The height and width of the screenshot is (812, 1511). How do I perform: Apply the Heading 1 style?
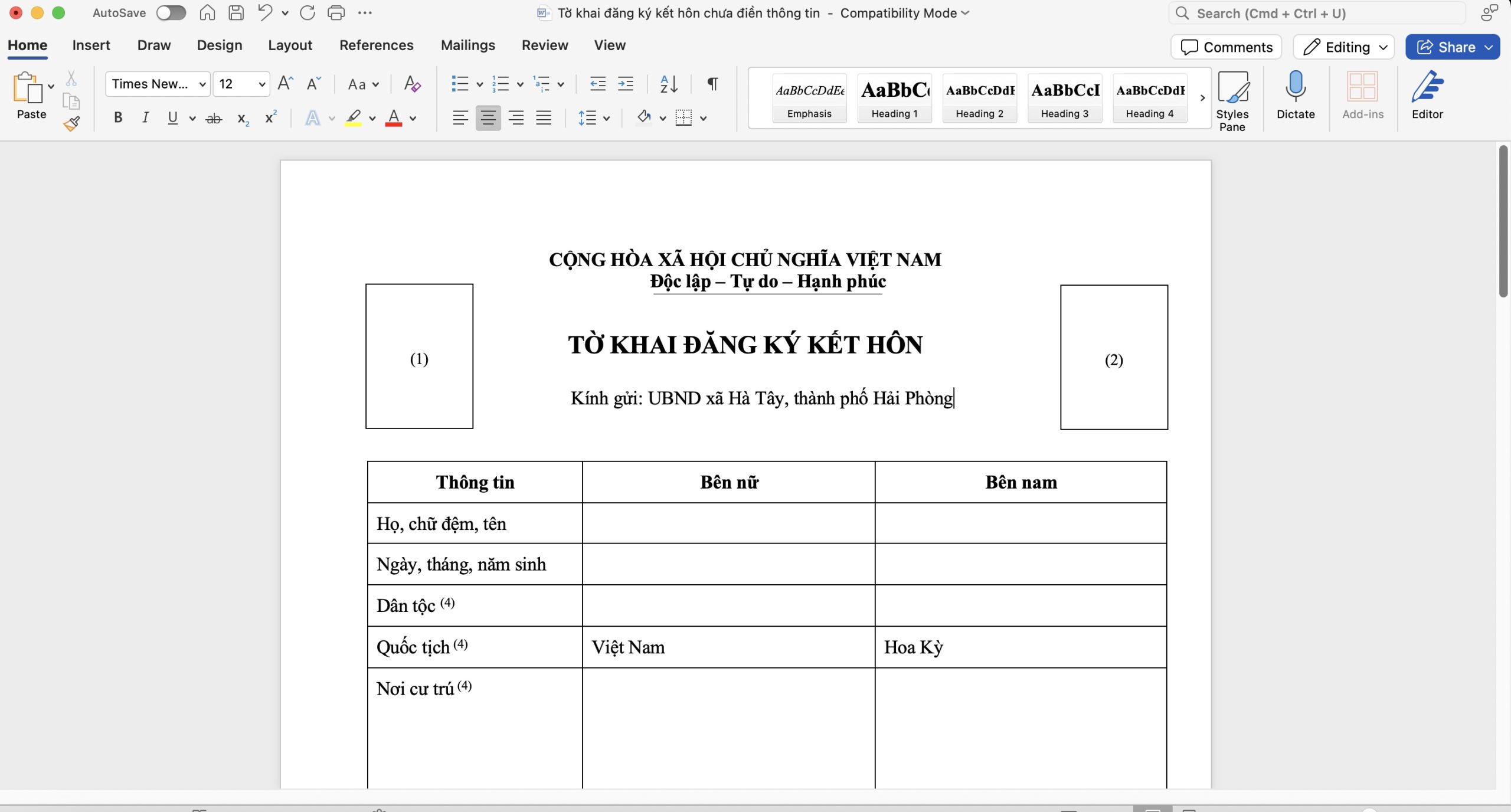[x=895, y=98]
